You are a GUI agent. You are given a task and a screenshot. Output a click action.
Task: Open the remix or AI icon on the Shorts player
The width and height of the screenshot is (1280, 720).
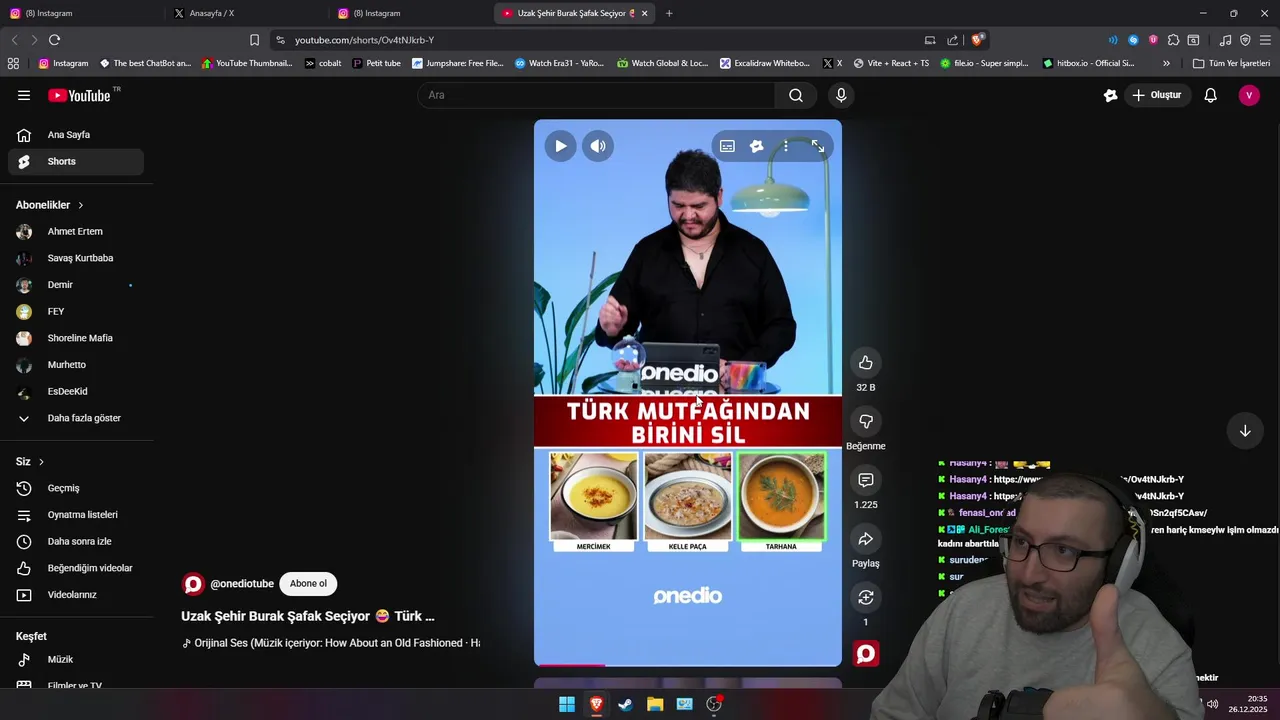click(x=757, y=146)
